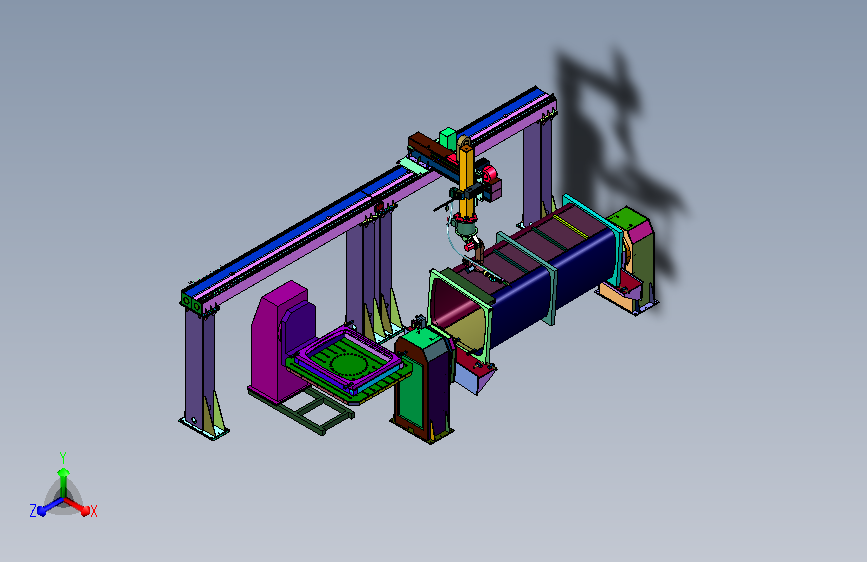This screenshot has width=867, height=562.
Task: Select the small green box atop gantry carriage
Action: coord(448,137)
